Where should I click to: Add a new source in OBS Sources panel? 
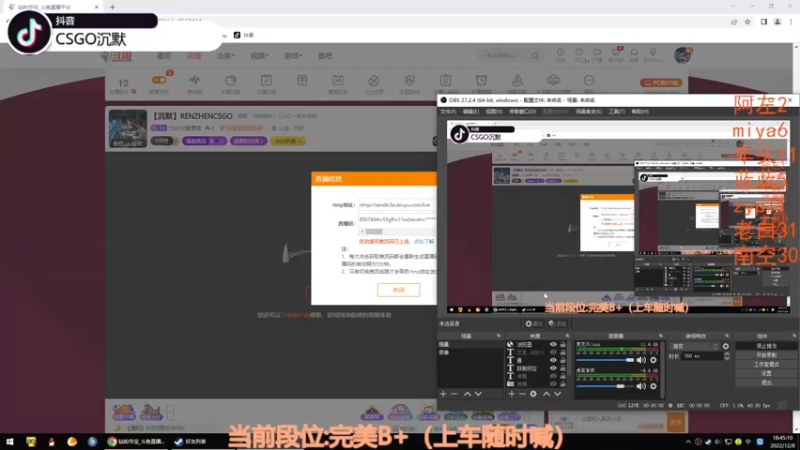tap(511, 394)
